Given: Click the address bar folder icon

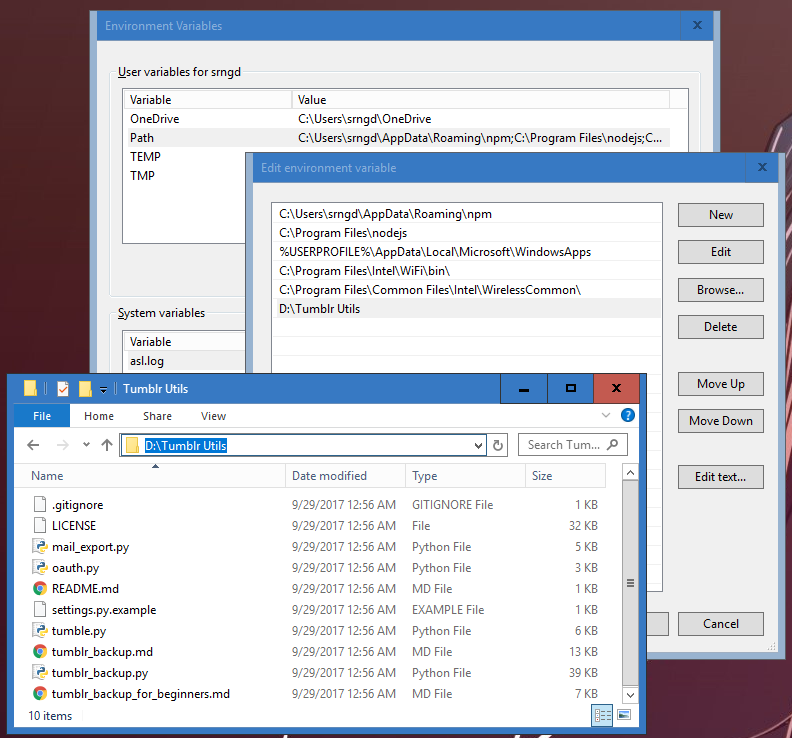Looking at the screenshot, I should point(133,446).
